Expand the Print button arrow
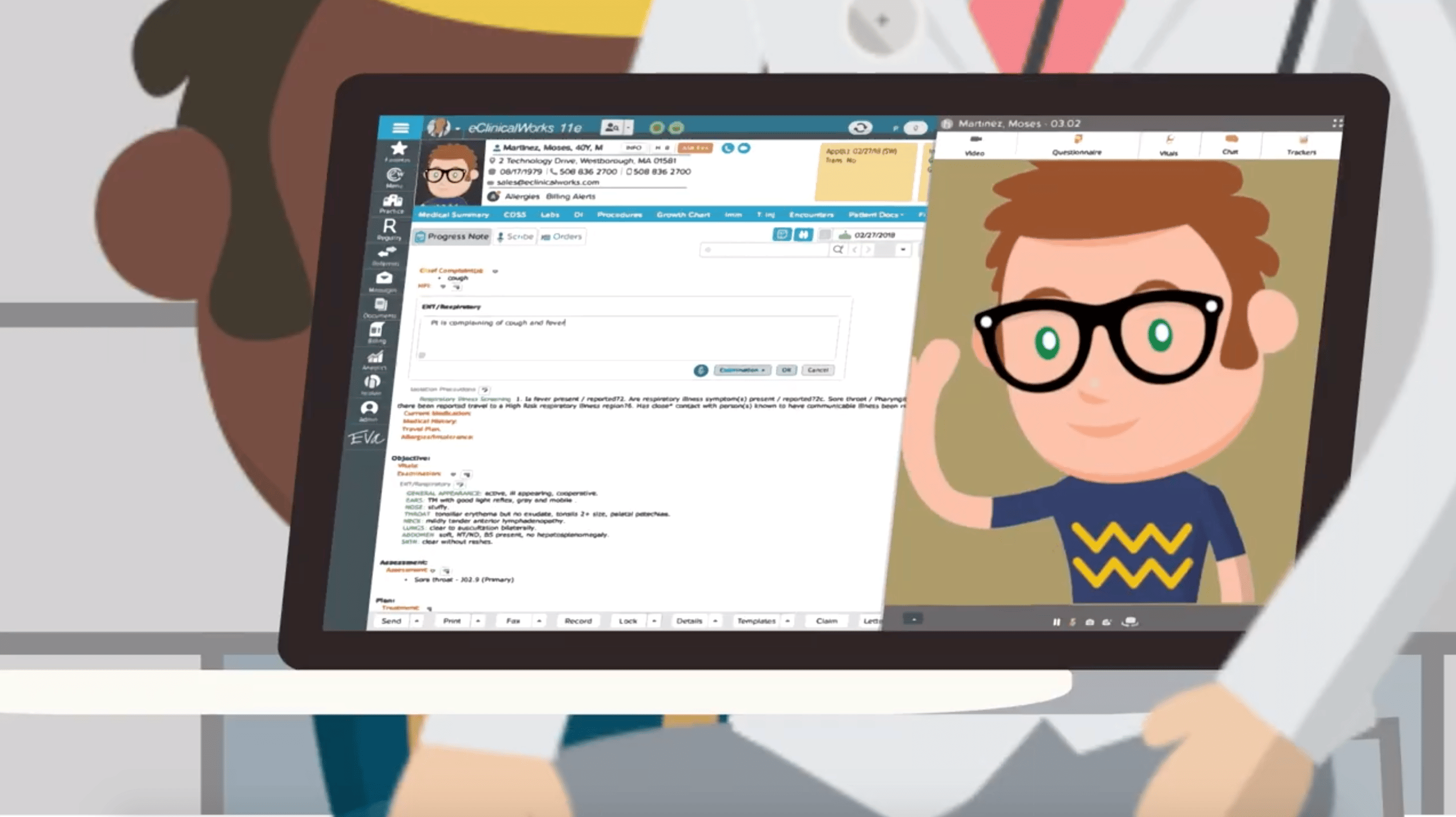Screen dimensions: 1456x817 pyautogui.click(x=478, y=621)
